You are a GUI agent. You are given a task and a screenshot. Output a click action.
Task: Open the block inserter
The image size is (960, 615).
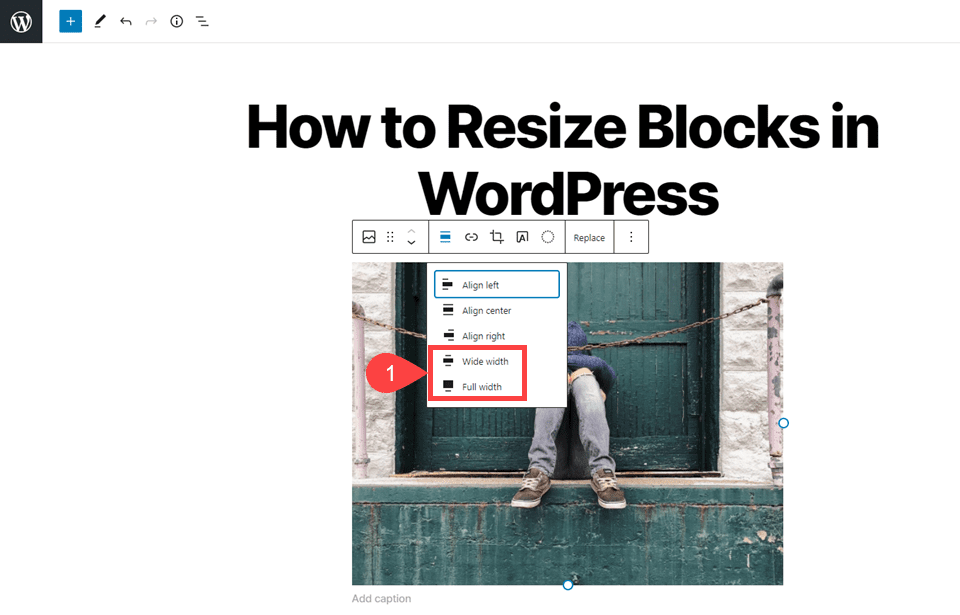tap(69, 21)
